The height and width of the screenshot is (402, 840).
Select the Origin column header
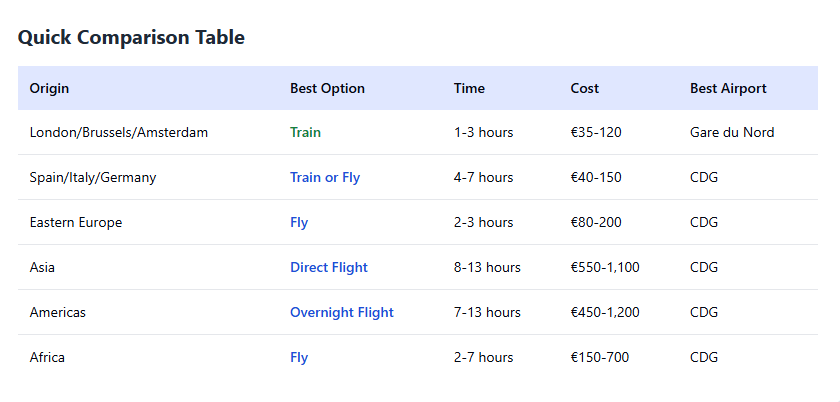(x=49, y=88)
